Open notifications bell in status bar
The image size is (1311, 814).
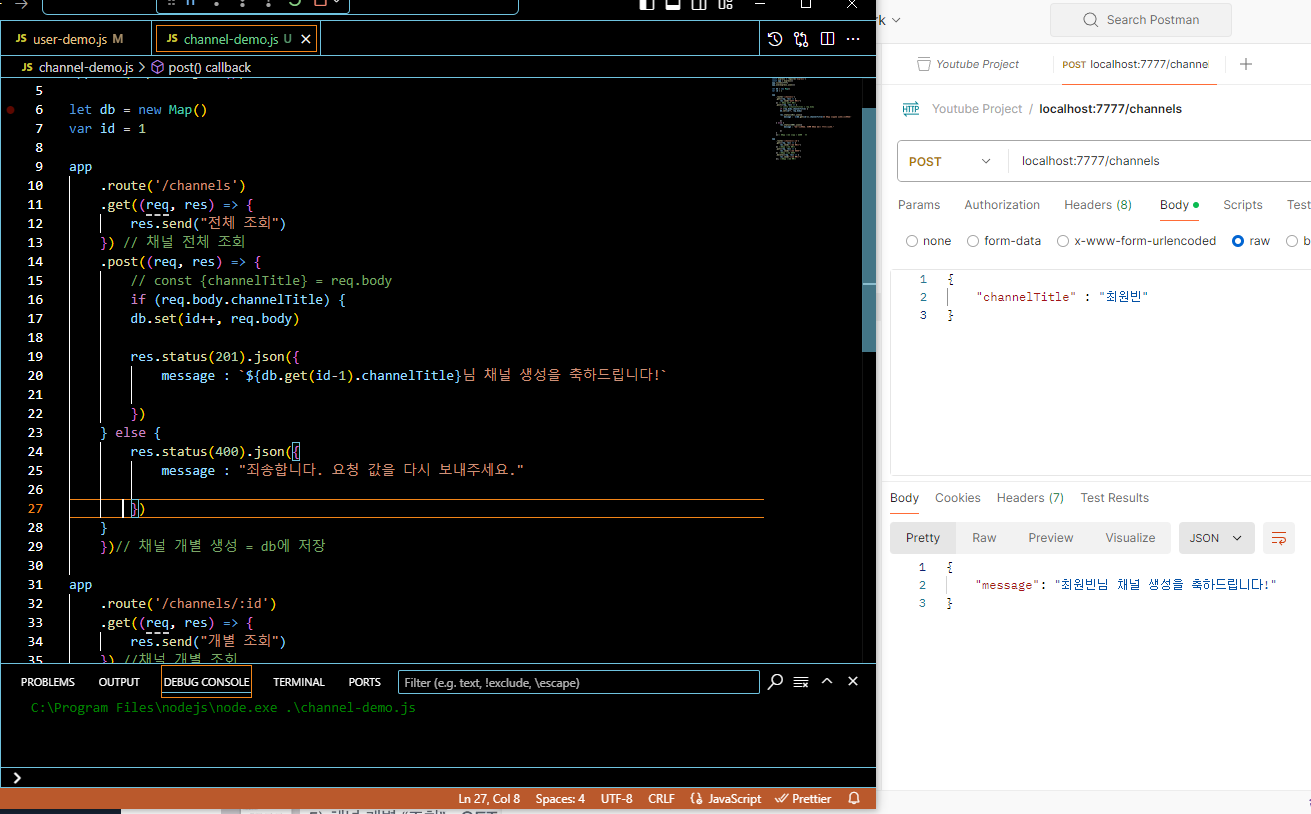pyautogui.click(x=854, y=799)
